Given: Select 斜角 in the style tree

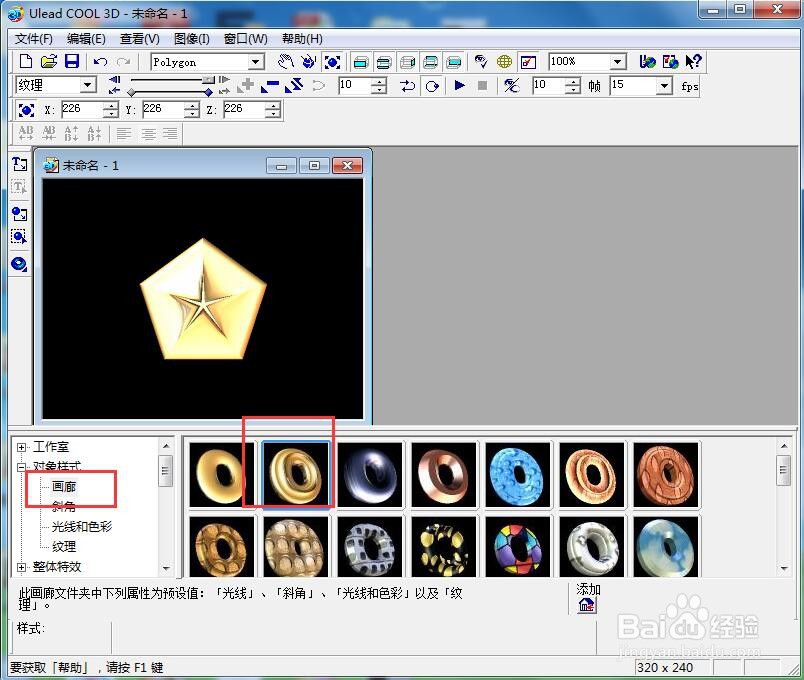Looking at the screenshot, I should [x=64, y=507].
